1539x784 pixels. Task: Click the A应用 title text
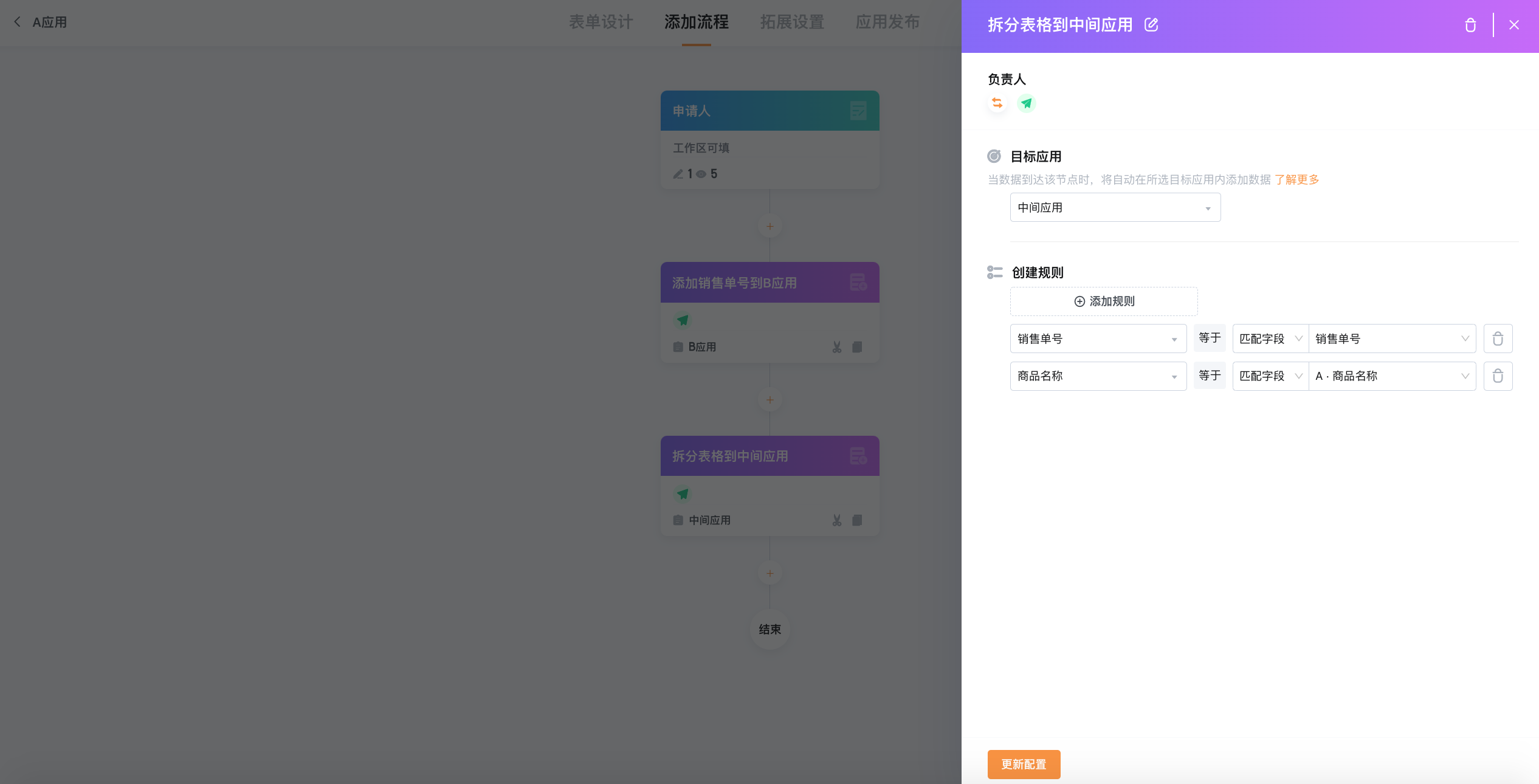tap(50, 22)
